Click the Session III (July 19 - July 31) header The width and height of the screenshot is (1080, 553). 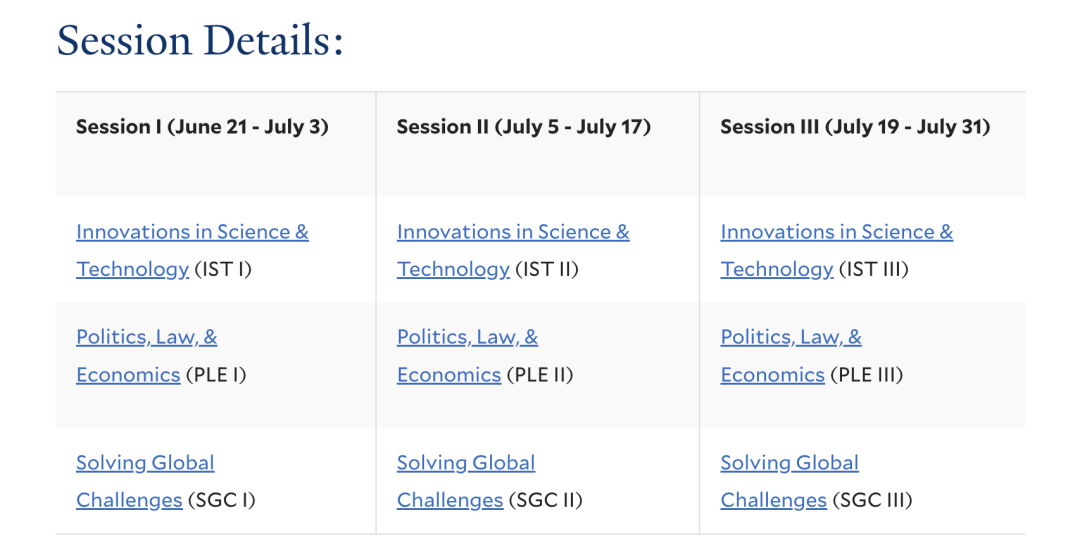point(855,127)
